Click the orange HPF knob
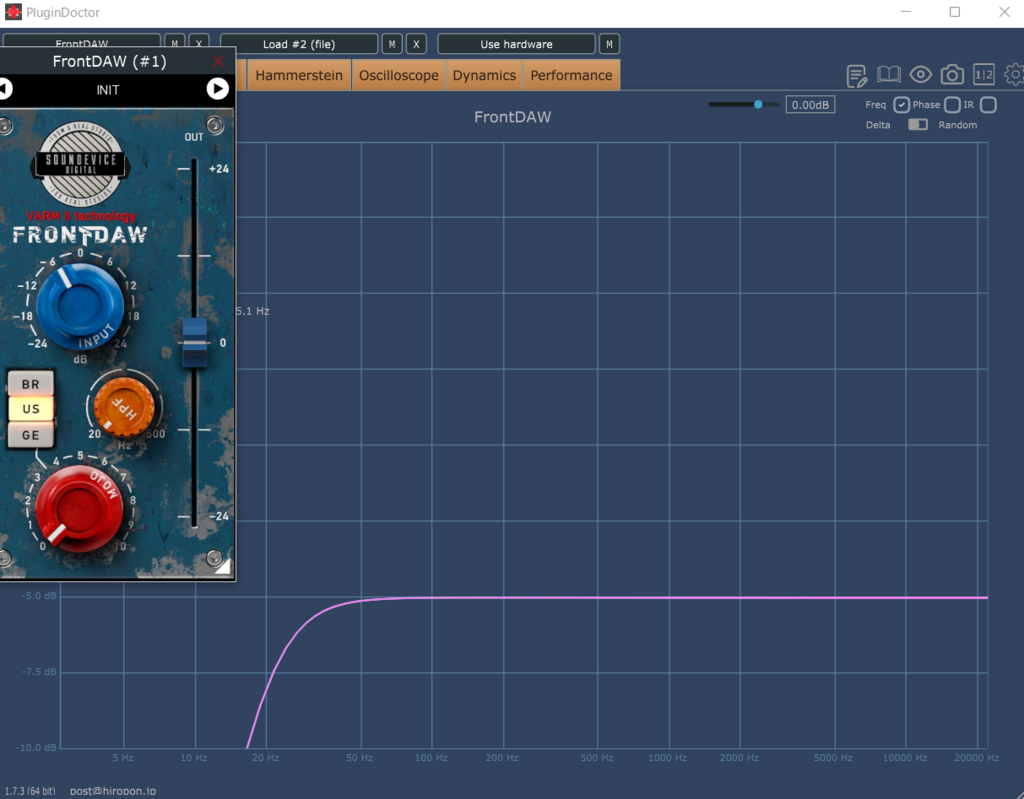This screenshot has height=799, width=1024. pyautogui.click(x=124, y=407)
